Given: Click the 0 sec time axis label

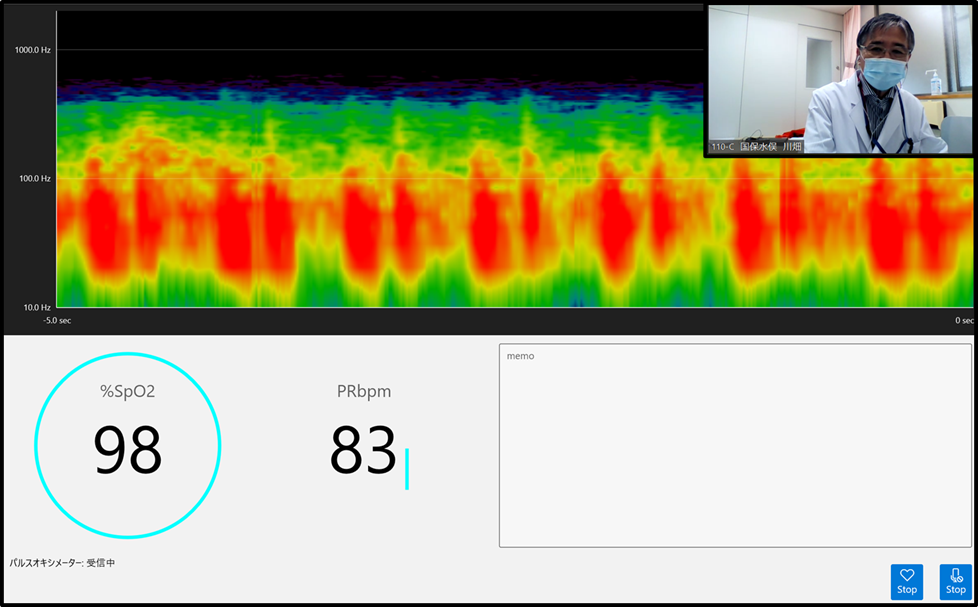Looking at the screenshot, I should pyautogui.click(x=964, y=321).
